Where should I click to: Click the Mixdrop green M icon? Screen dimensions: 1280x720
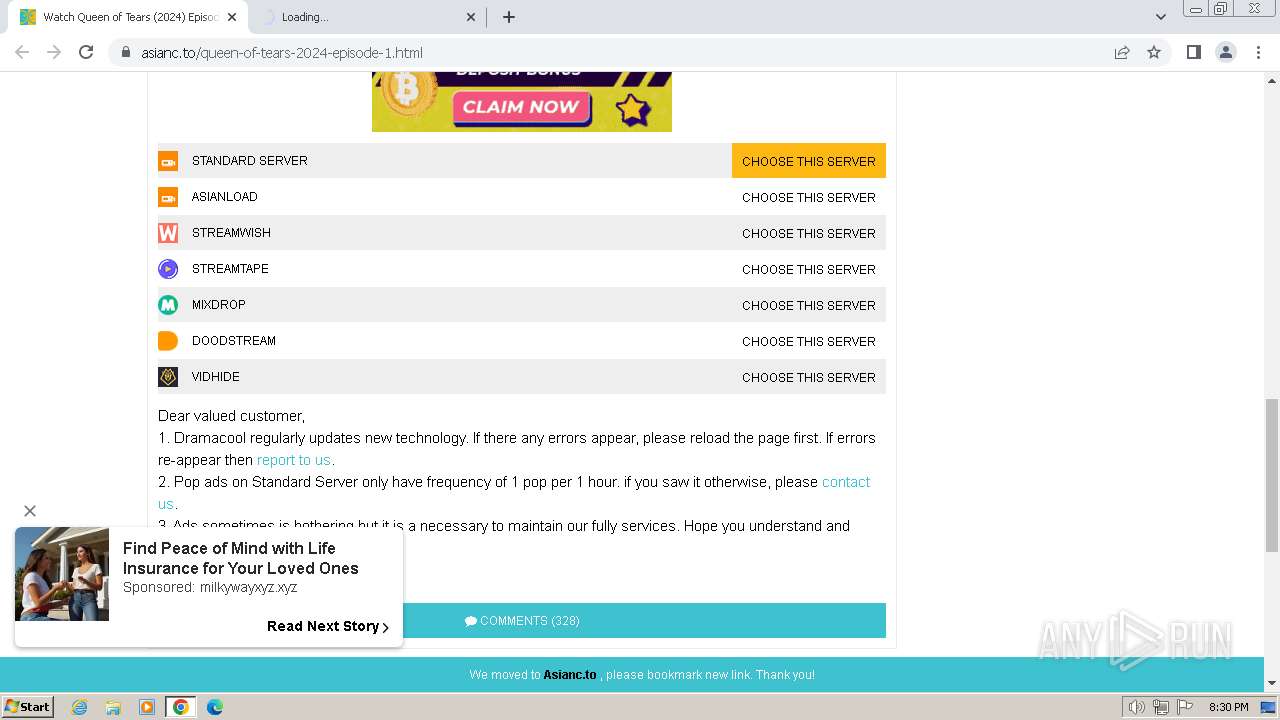click(x=168, y=305)
